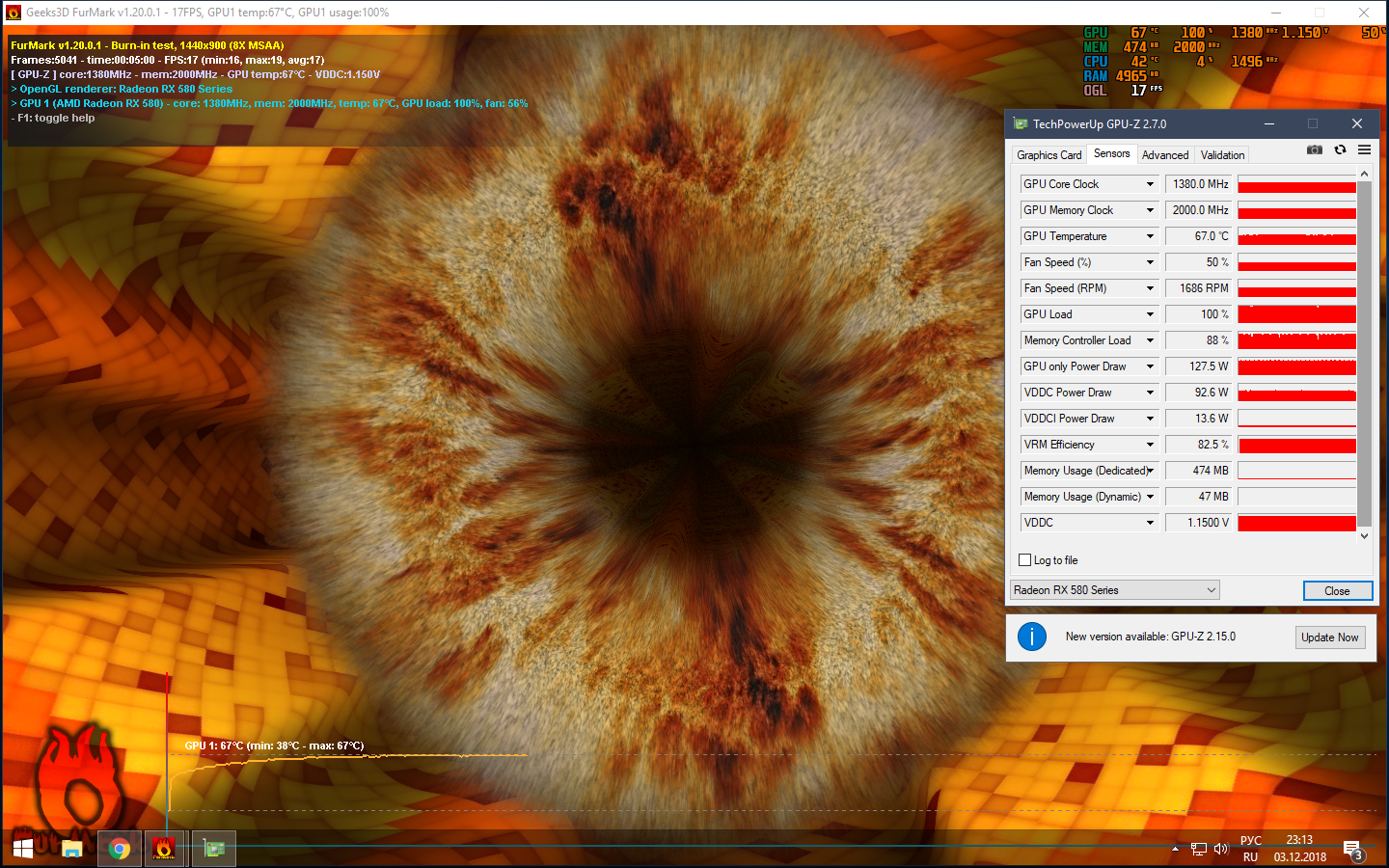
Task: Click the 2000.0 MHz memory clock value
Action: [x=1199, y=210]
